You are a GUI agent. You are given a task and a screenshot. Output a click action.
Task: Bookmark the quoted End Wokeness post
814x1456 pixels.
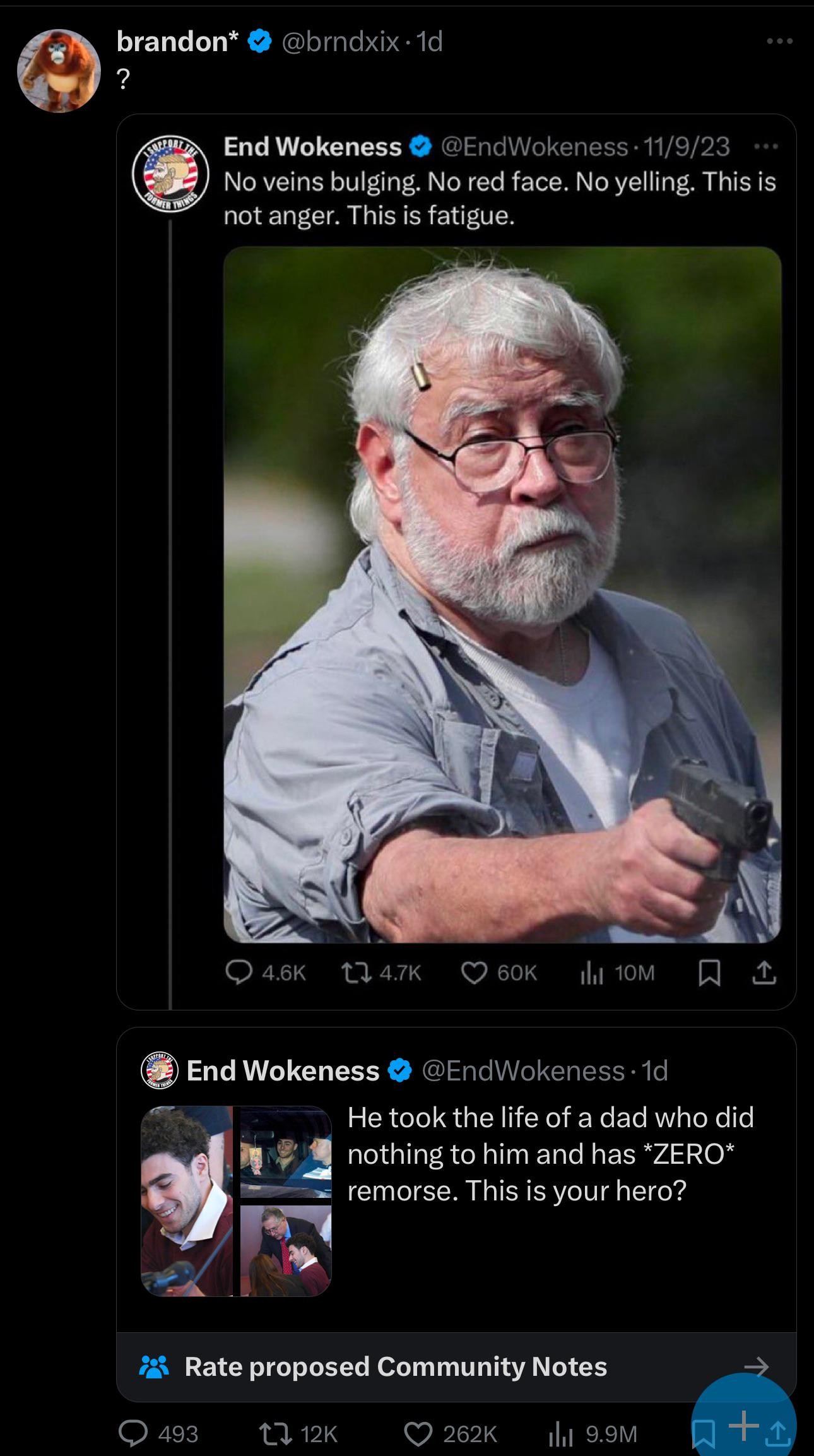tap(709, 974)
